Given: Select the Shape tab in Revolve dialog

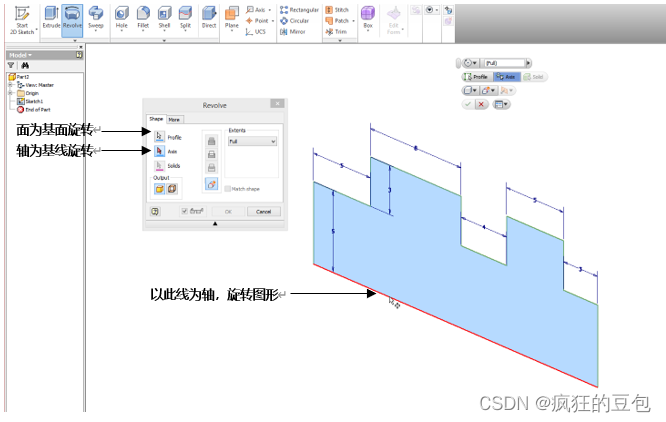Looking at the screenshot, I should [156, 119].
